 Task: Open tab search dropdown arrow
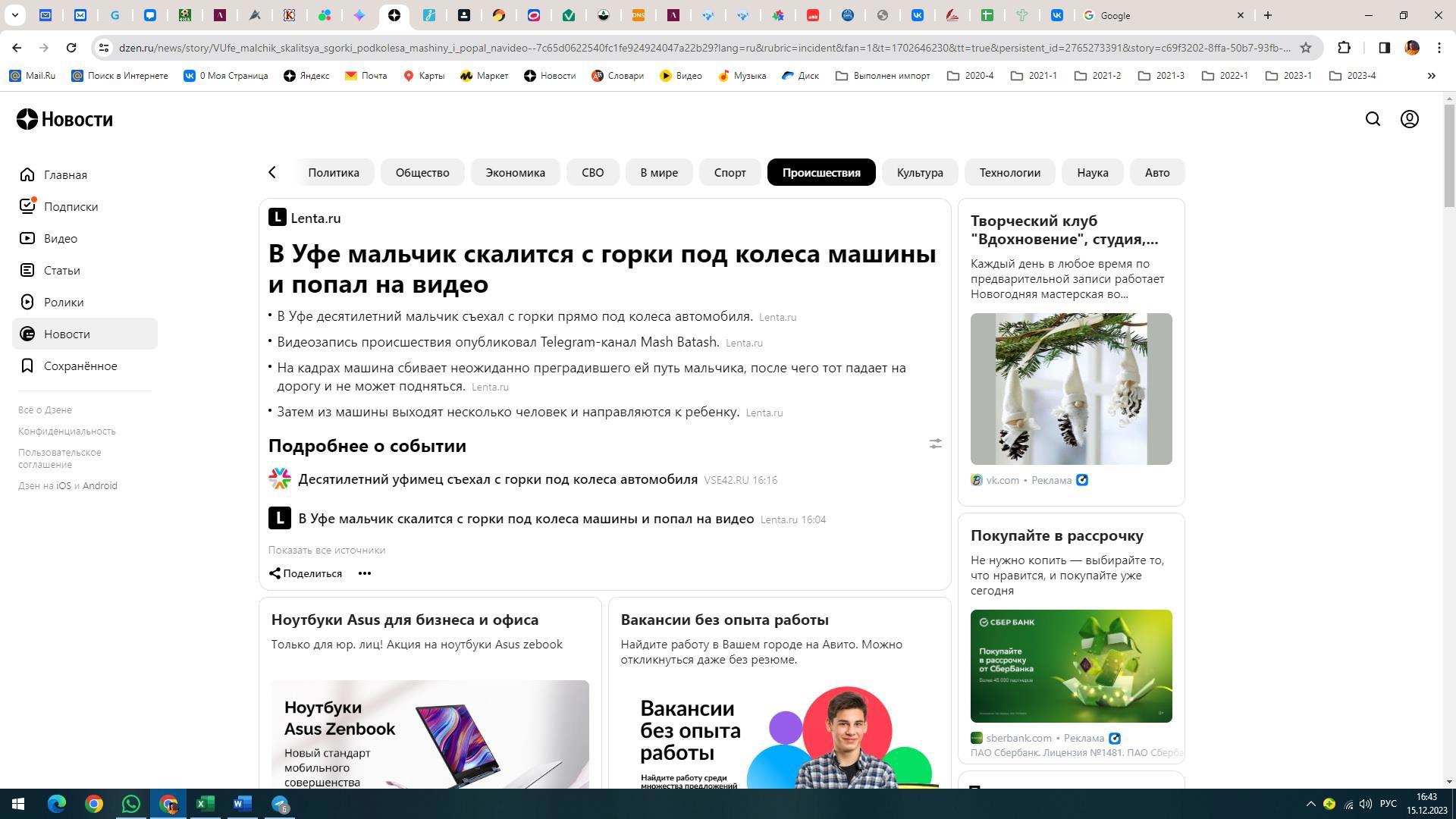[x=14, y=15]
